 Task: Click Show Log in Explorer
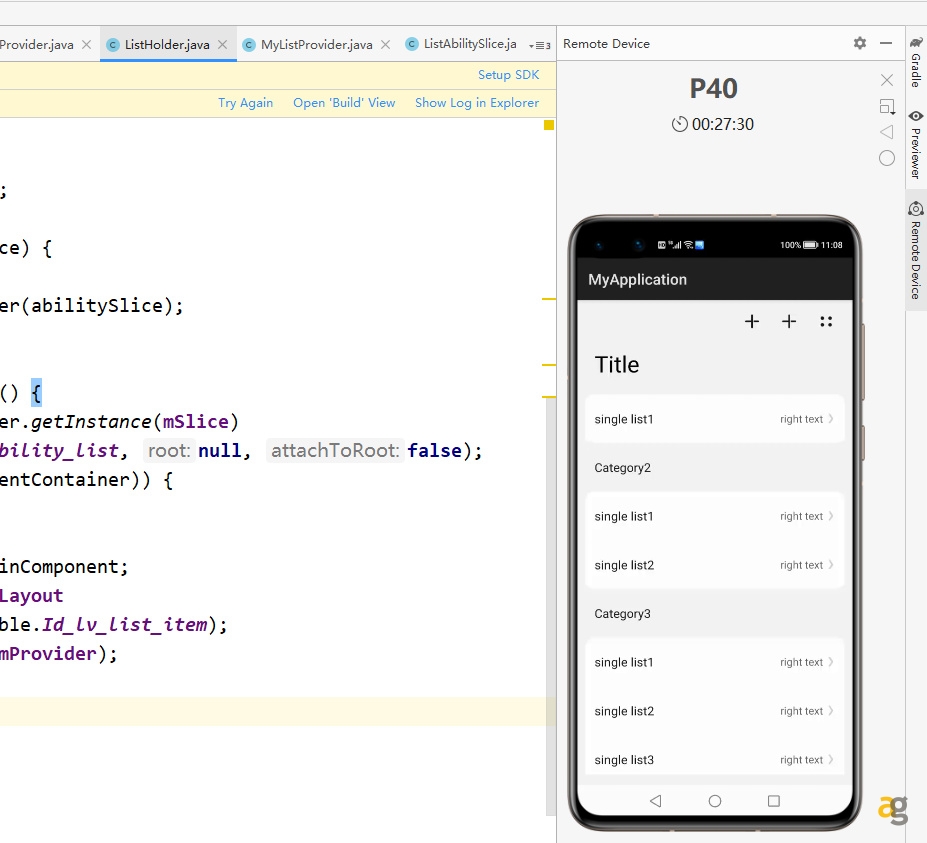click(x=478, y=102)
